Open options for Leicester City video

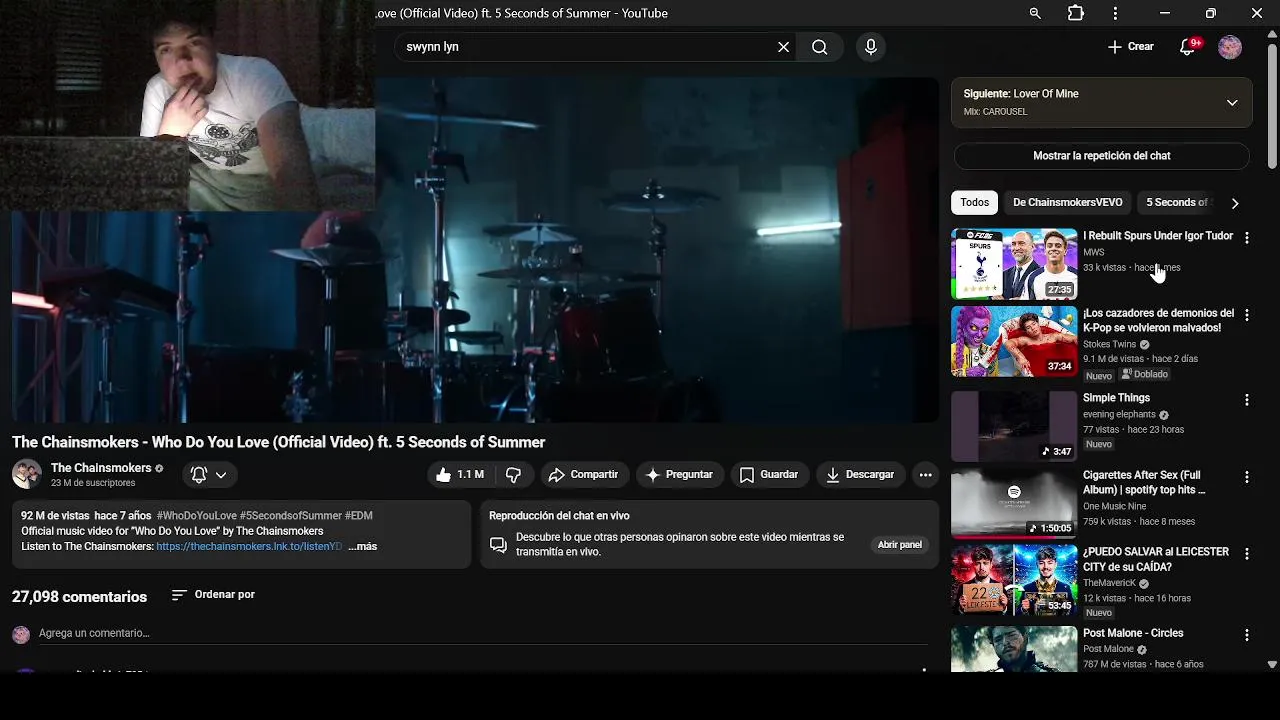1246,554
